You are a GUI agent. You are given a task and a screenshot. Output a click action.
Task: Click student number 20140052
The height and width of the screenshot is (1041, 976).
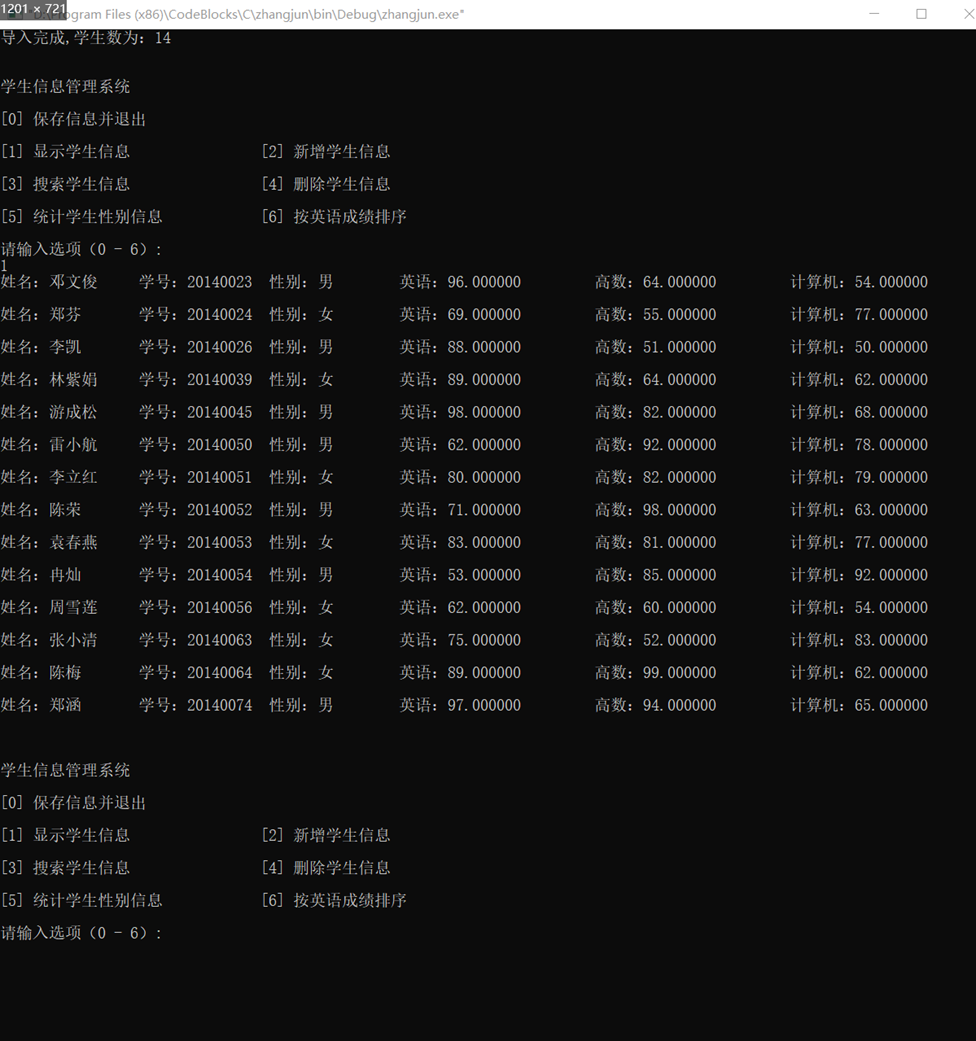220,510
